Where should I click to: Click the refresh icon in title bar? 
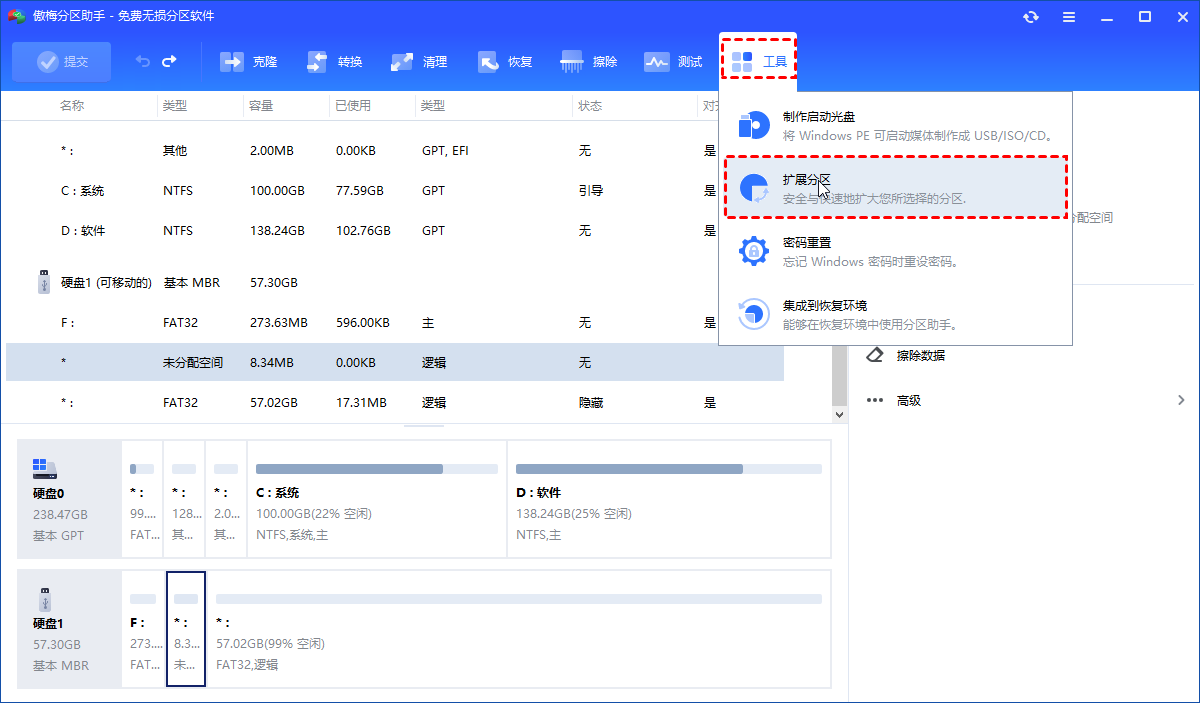click(x=1031, y=17)
